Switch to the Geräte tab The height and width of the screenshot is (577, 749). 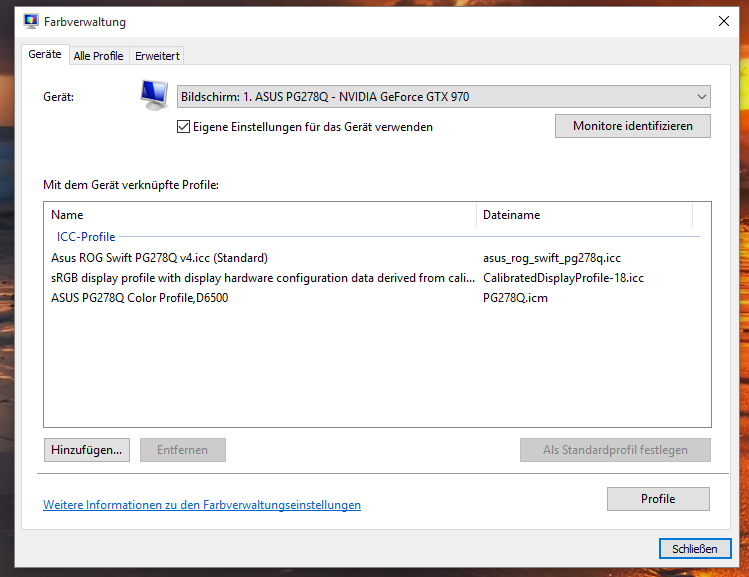point(45,54)
